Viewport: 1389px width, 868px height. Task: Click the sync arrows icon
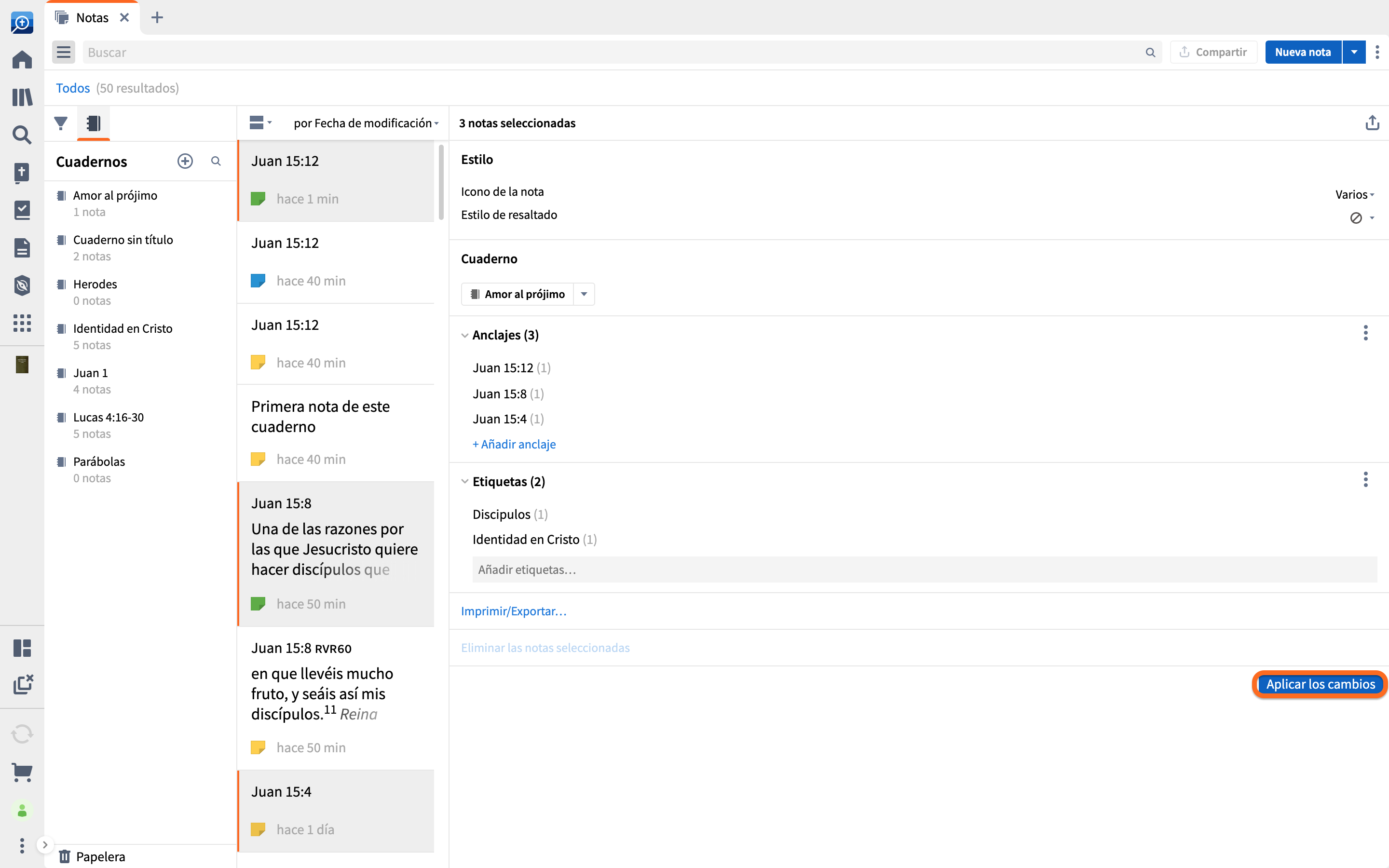22,733
